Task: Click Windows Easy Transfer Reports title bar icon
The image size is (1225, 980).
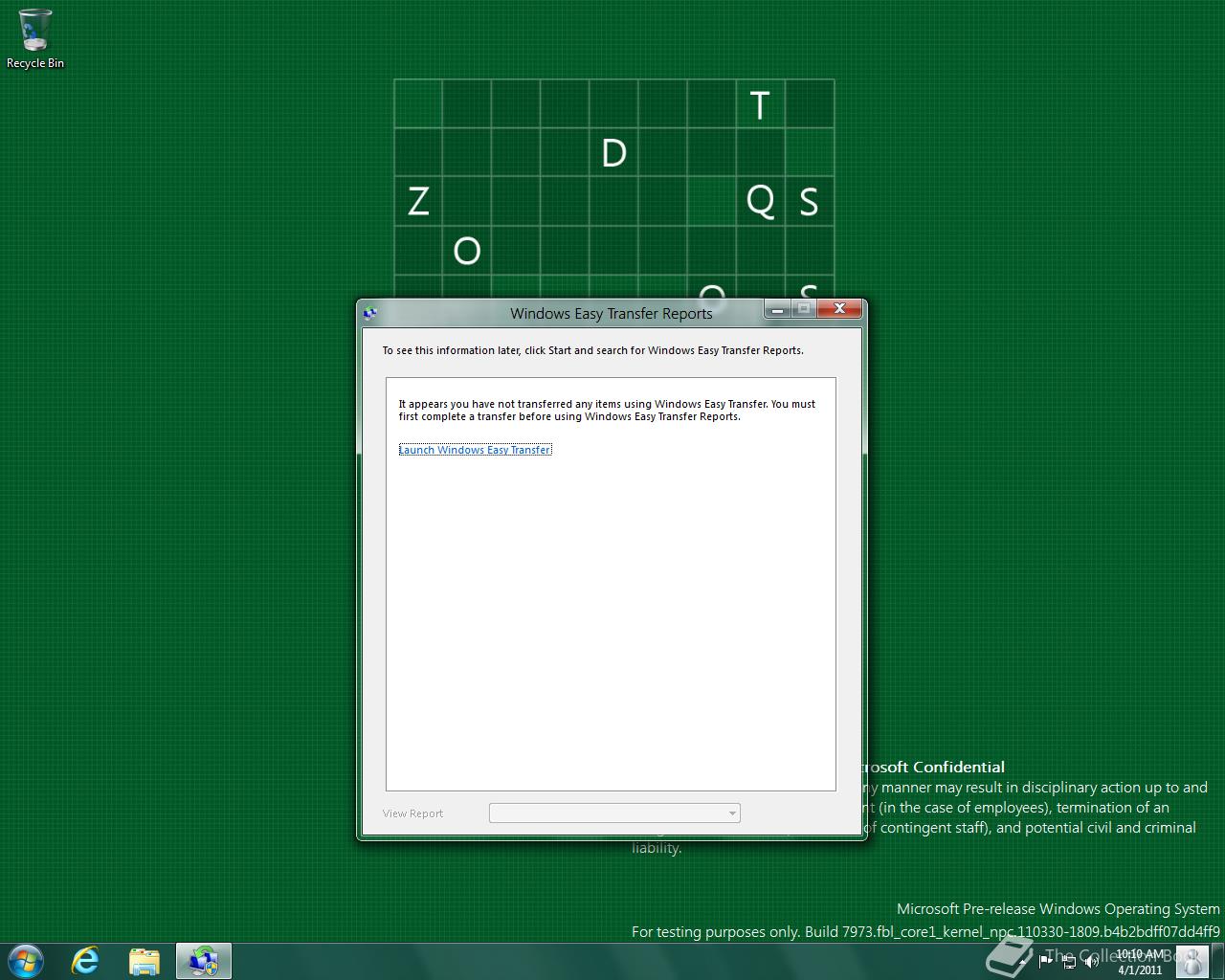Action: pos(370,313)
